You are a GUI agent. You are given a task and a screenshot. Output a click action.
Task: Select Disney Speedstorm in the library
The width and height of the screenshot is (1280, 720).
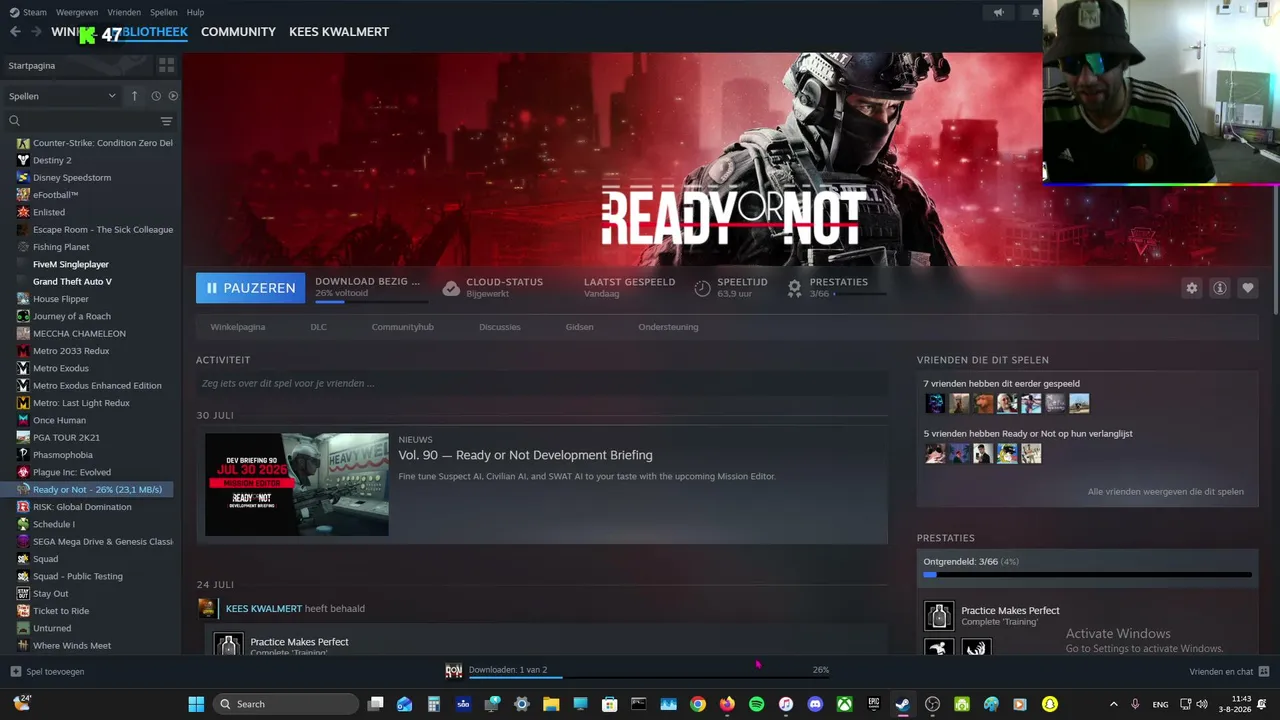(72, 177)
